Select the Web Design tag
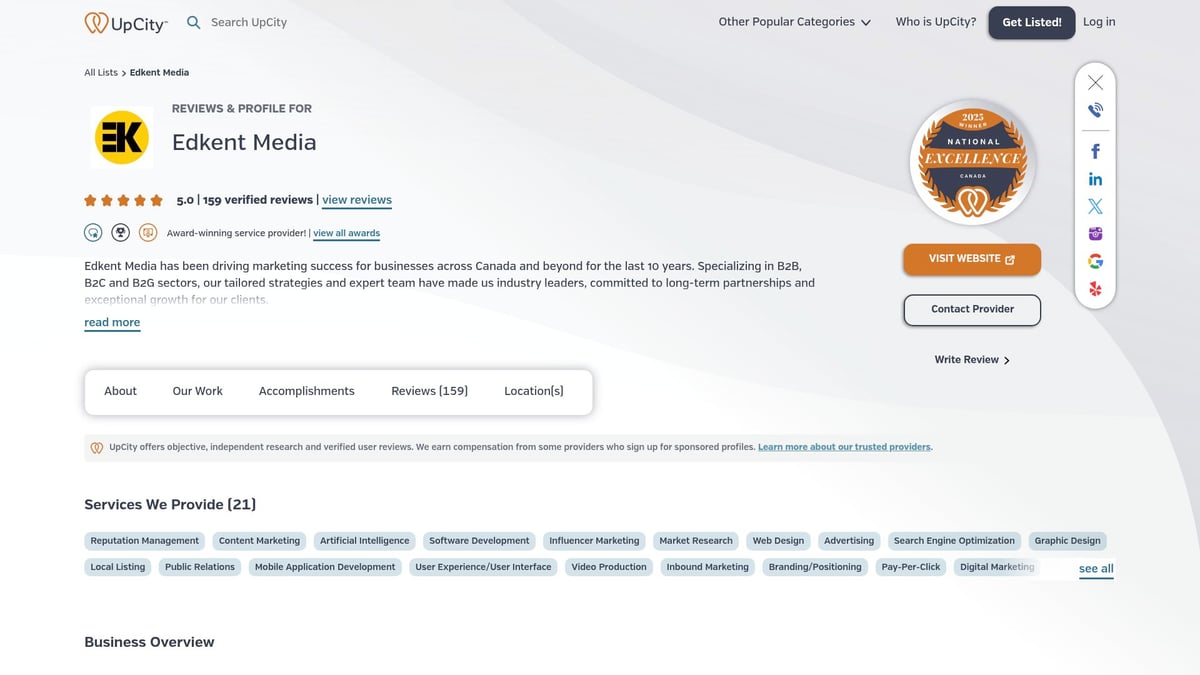The image size is (1200, 675). pyautogui.click(x=778, y=541)
